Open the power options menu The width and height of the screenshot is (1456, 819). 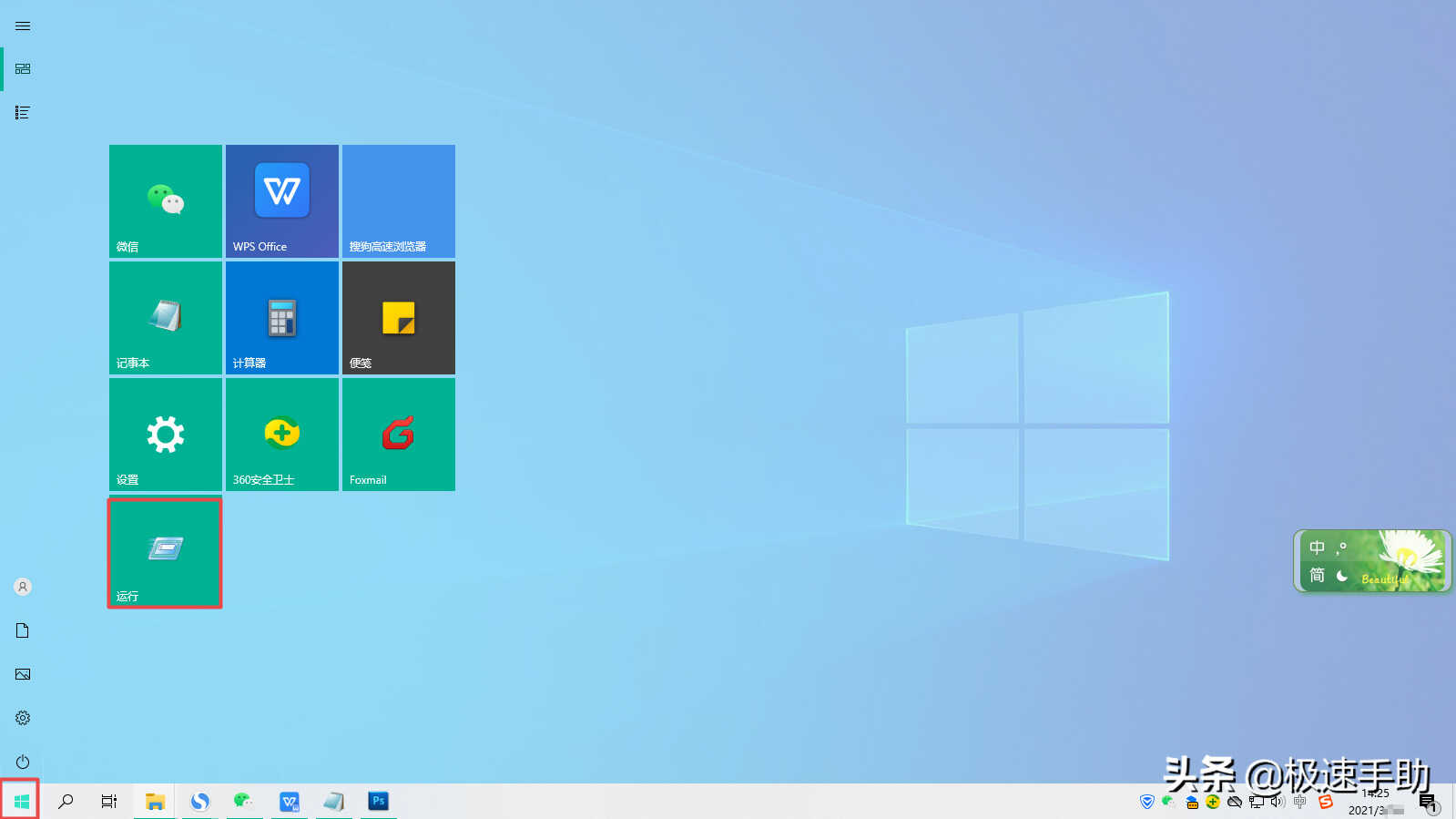23,762
